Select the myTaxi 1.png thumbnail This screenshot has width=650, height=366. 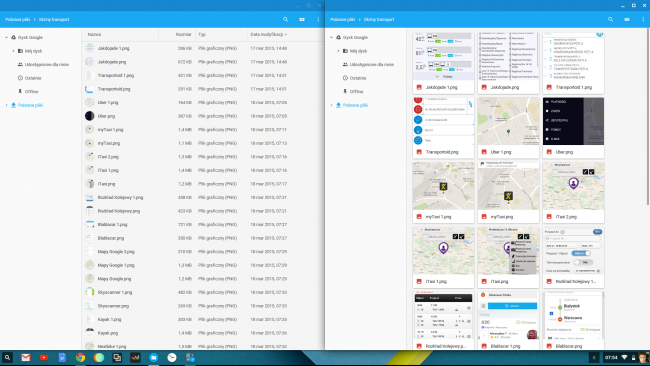pyautogui.click(x=443, y=192)
